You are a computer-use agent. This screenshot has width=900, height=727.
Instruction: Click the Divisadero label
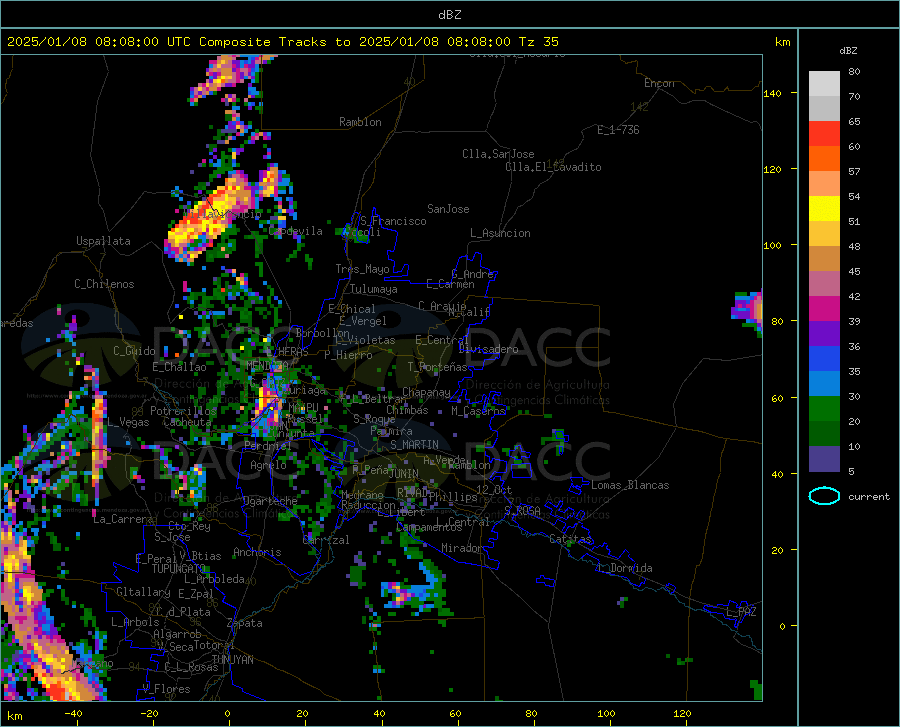488,349
